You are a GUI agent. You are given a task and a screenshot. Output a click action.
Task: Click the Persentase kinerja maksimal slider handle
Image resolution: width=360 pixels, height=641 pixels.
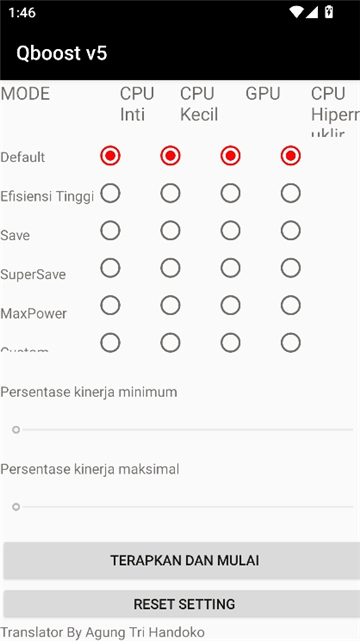[16, 507]
